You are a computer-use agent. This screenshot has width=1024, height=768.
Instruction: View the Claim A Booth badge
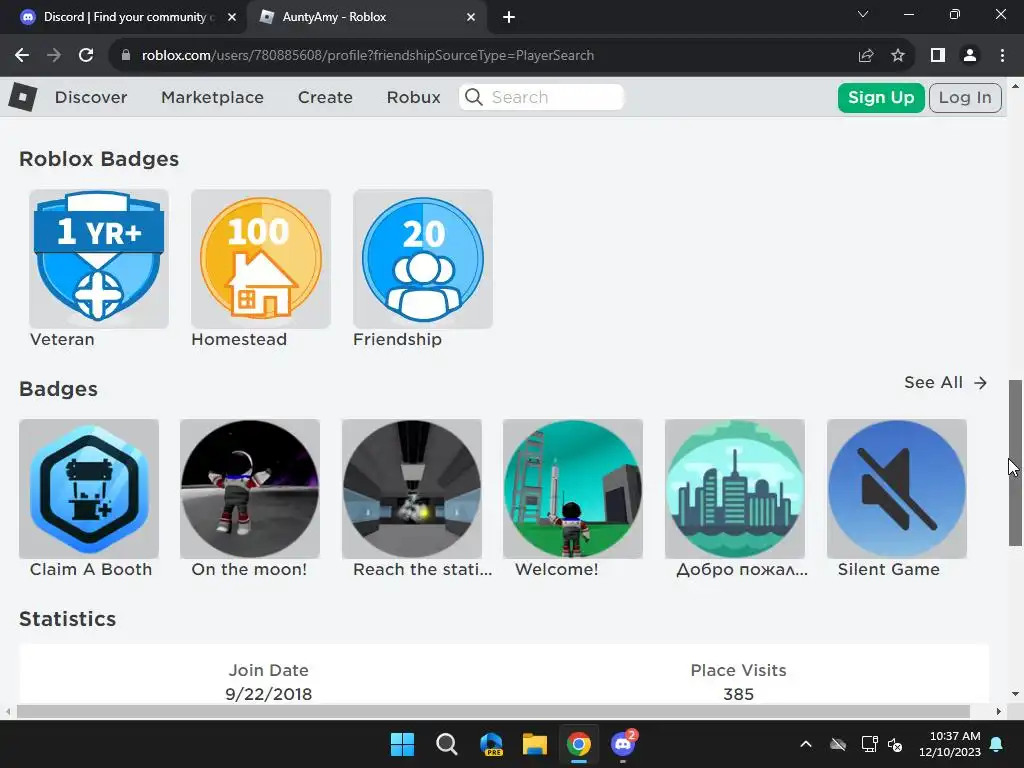pos(89,488)
